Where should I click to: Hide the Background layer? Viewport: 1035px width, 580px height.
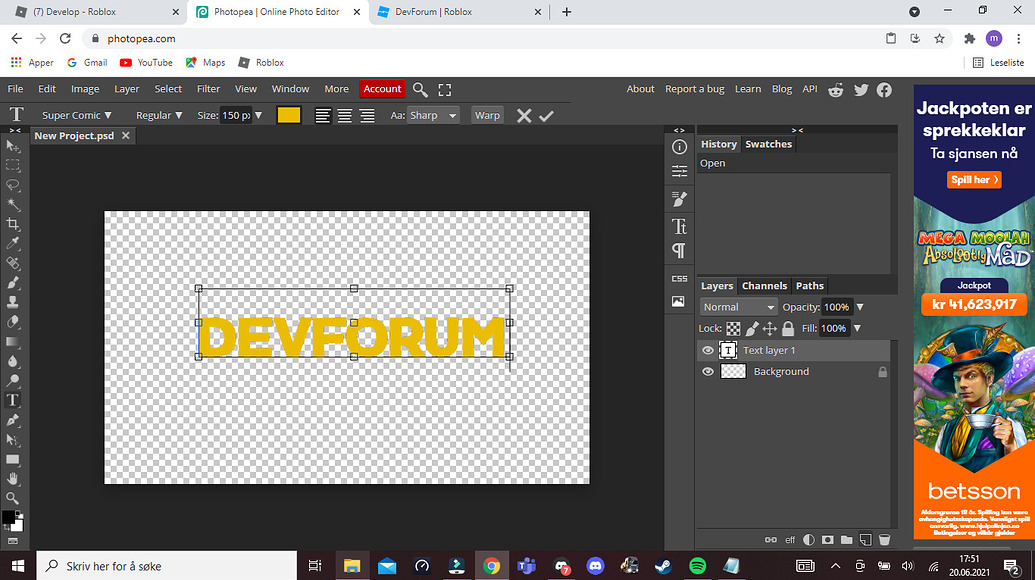point(707,371)
